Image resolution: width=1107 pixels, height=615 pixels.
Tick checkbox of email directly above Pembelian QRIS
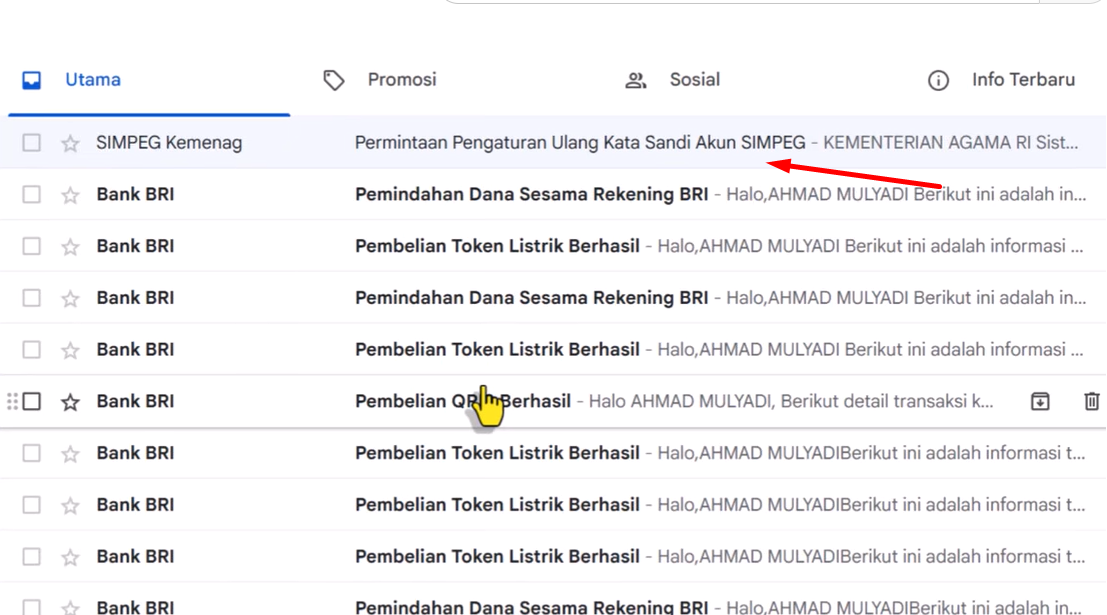click(x=31, y=350)
